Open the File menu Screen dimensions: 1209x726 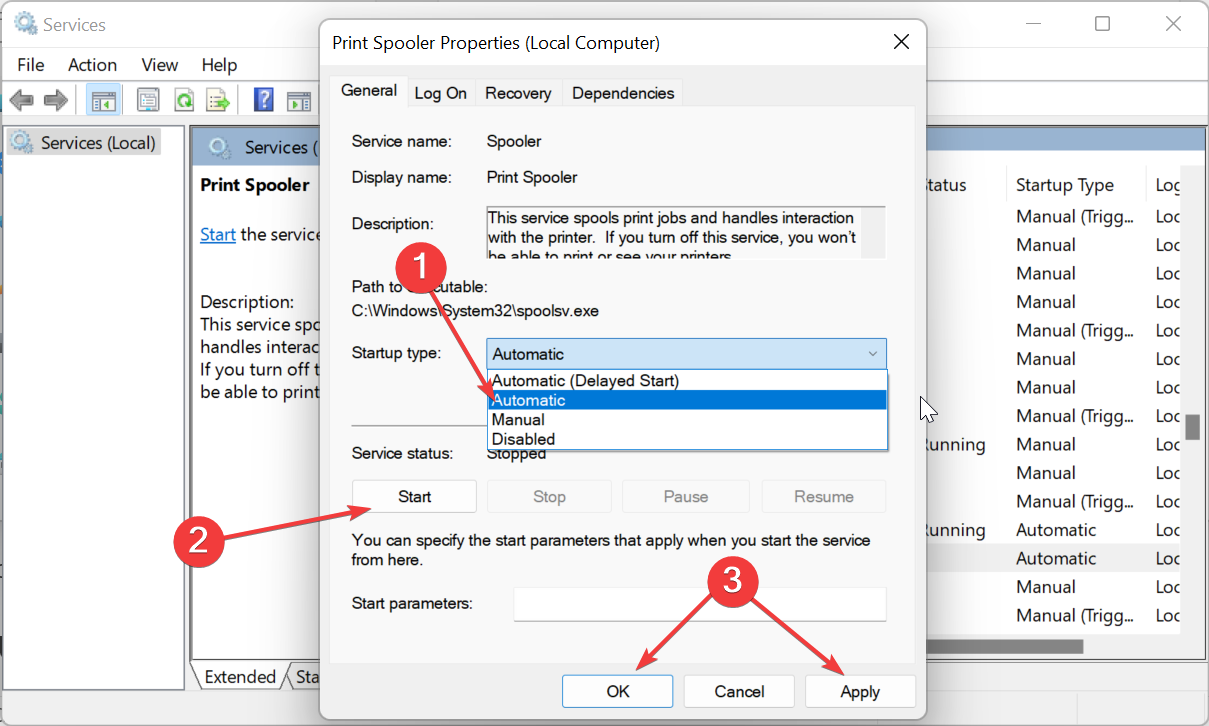point(31,64)
